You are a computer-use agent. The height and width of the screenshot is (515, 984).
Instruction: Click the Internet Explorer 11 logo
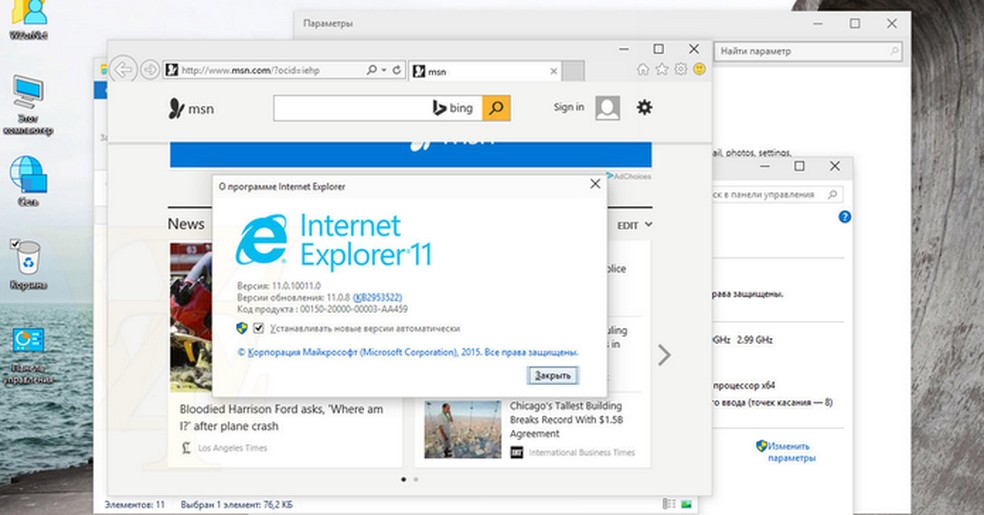(333, 240)
